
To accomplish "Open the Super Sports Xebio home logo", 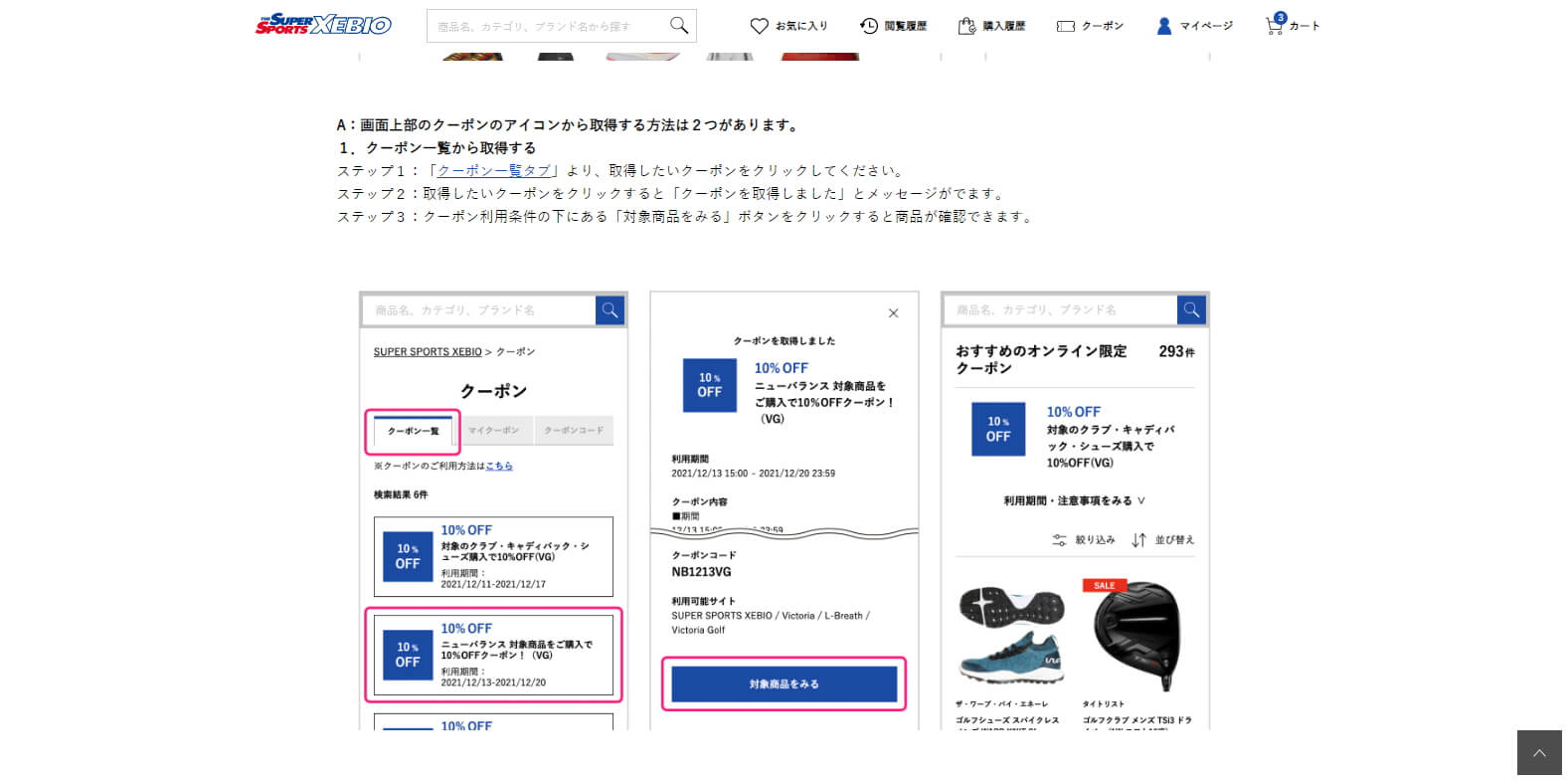I will (x=323, y=25).
